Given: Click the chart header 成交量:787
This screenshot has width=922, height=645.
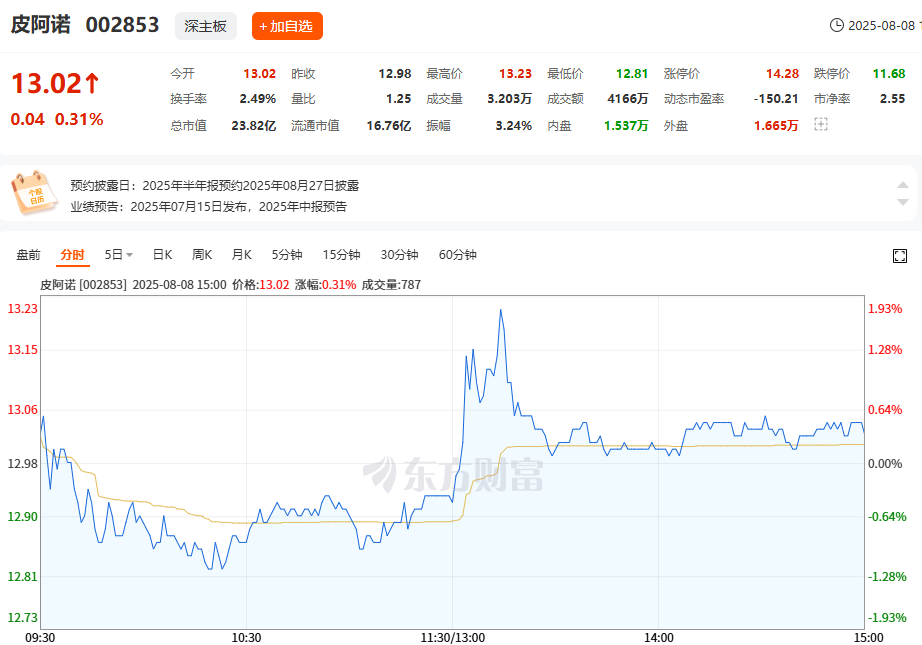Looking at the screenshot, I should (391, 285).
